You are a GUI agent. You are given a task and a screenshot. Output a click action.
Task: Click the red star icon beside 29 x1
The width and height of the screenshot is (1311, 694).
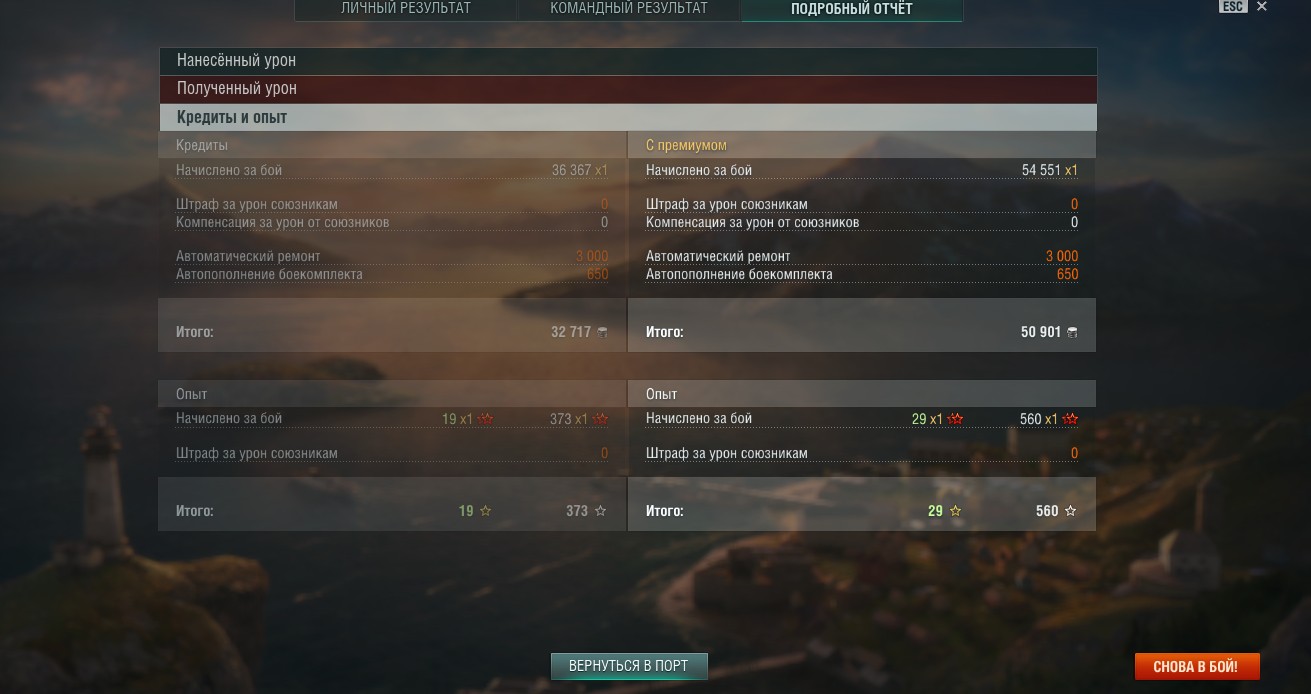955,419
